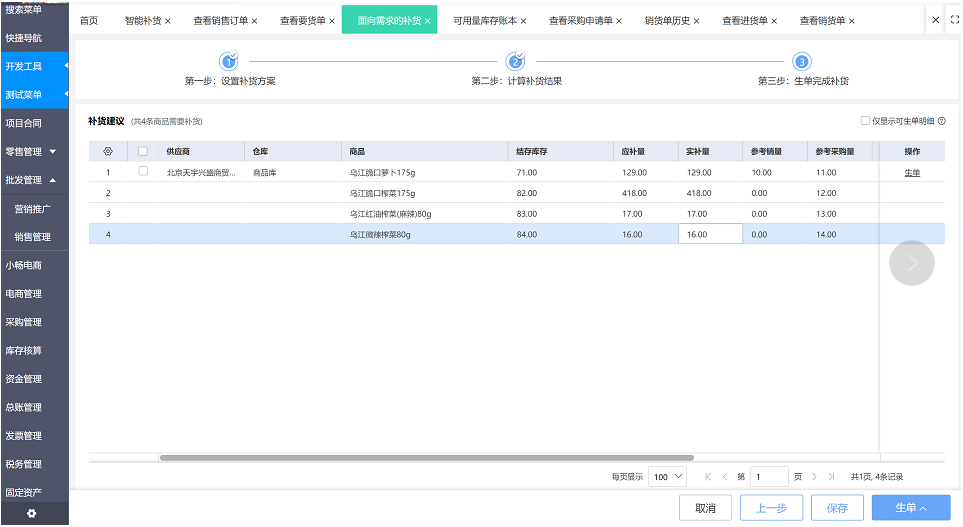This screenshot has height=527, width=963.
Task: Click the step 1 circle 设置补货方案
Action: (229, 61)
